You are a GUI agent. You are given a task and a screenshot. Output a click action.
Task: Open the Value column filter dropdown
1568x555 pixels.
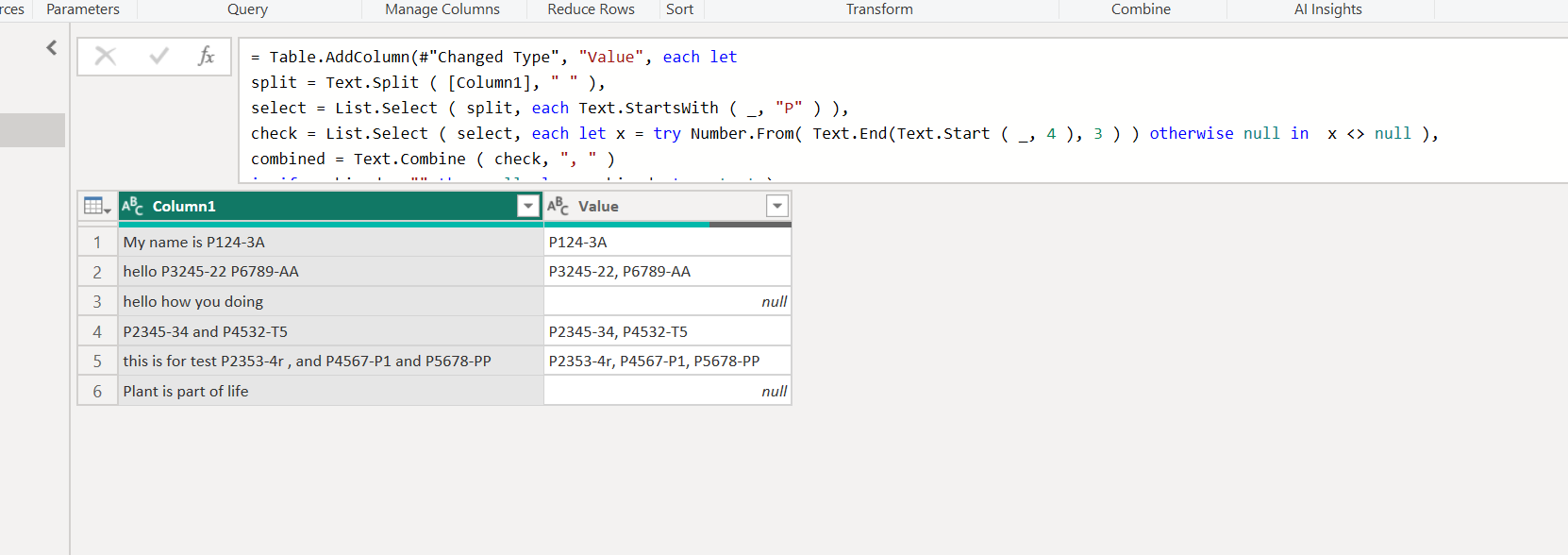[777, 206]
